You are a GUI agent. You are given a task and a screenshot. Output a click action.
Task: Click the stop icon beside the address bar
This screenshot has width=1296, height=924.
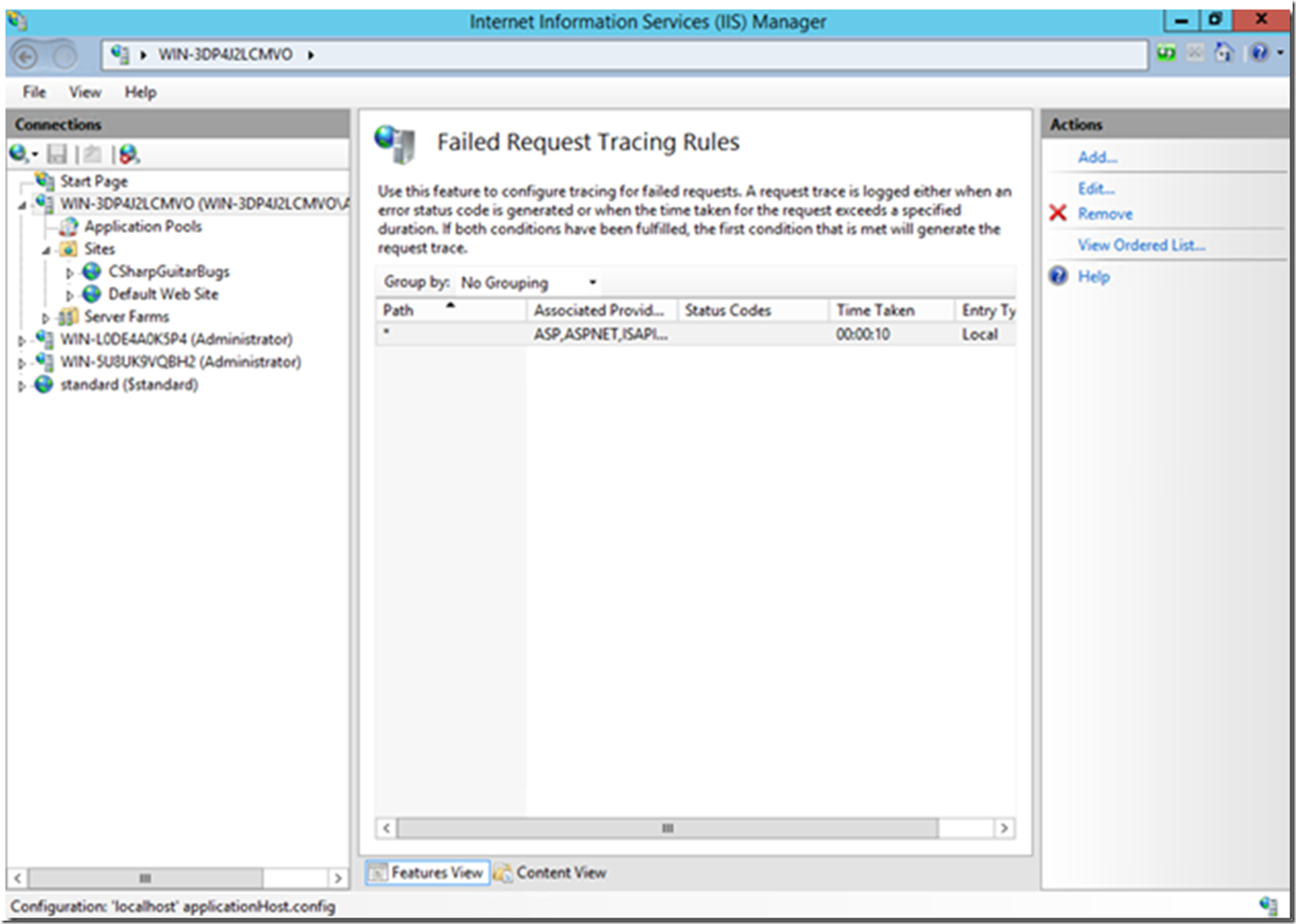(1195, 54)
